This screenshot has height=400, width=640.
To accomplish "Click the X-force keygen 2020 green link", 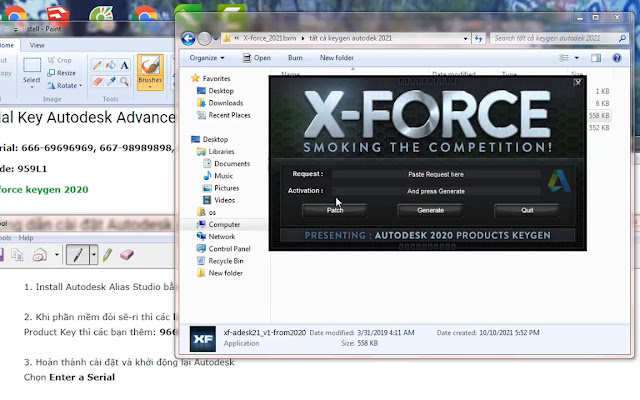I will tap(44, 190).
